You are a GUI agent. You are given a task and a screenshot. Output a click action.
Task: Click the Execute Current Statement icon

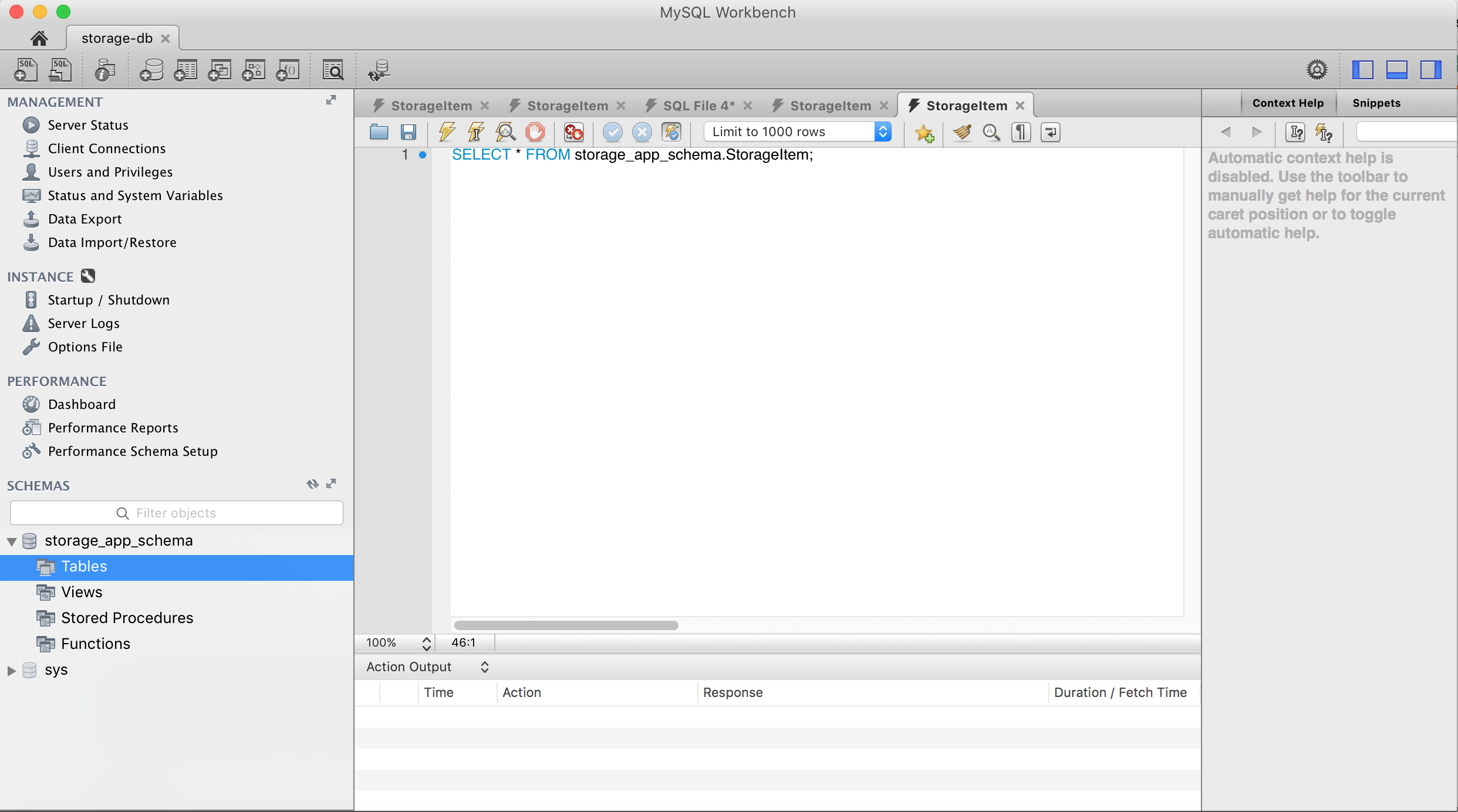(476, 131)
